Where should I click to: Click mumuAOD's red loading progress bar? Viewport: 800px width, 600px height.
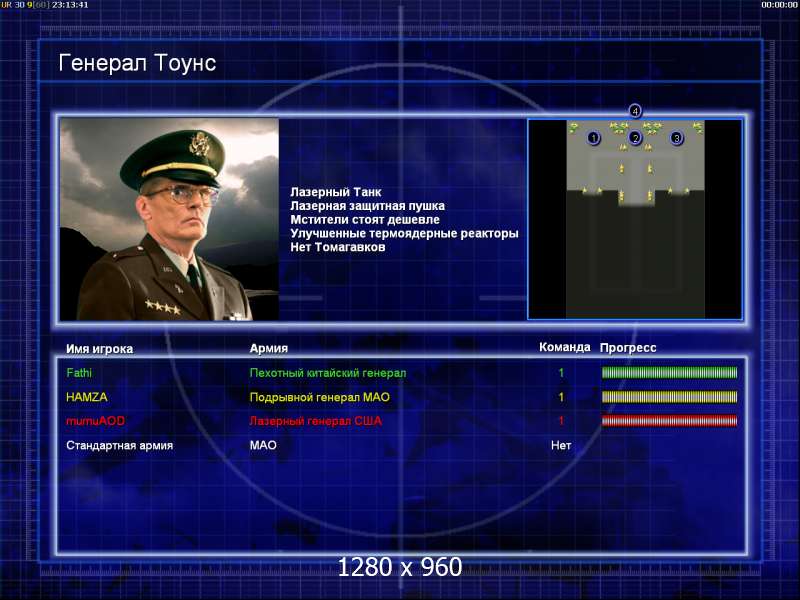(x=669, y=421)
